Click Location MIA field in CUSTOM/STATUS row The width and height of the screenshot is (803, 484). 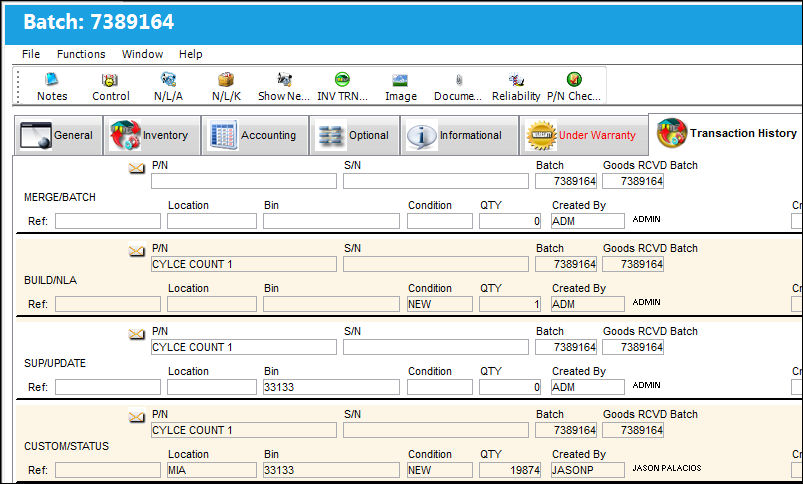click(x=212, y=470)
